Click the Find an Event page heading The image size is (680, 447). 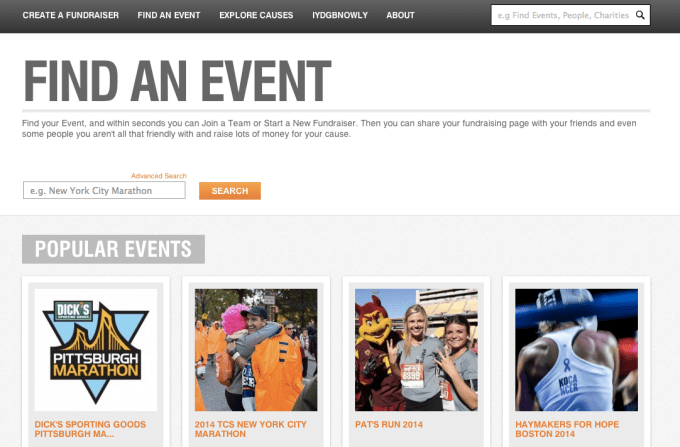click(x=177, y=81)
